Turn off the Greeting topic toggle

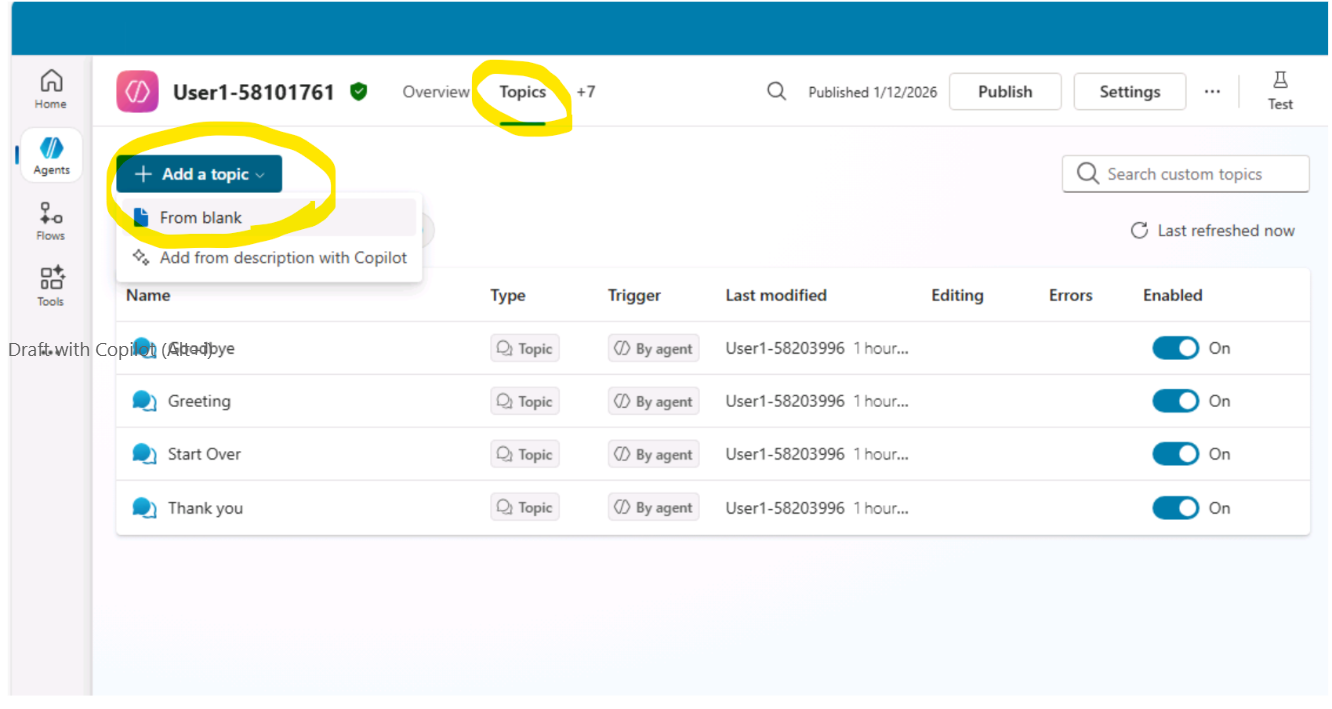tap(1175, 401)
